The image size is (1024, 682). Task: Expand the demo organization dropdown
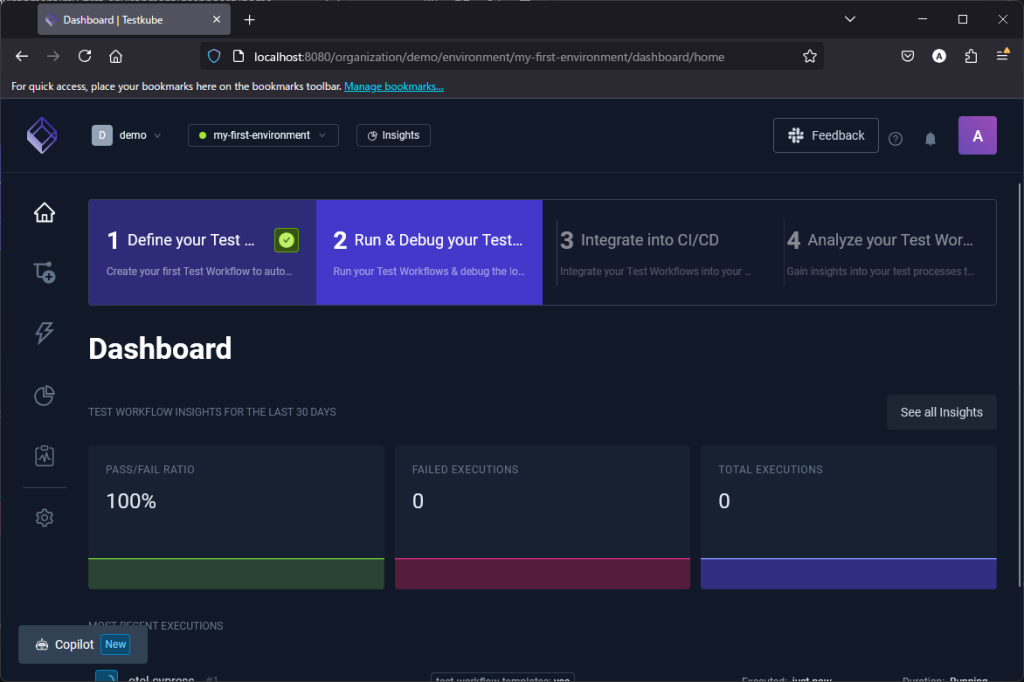127,135
